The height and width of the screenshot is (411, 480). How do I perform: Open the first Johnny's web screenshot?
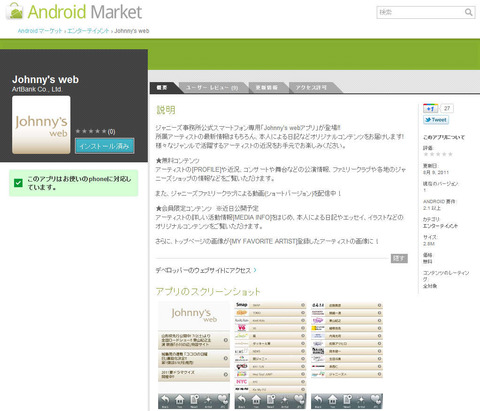tap(194, 355)
